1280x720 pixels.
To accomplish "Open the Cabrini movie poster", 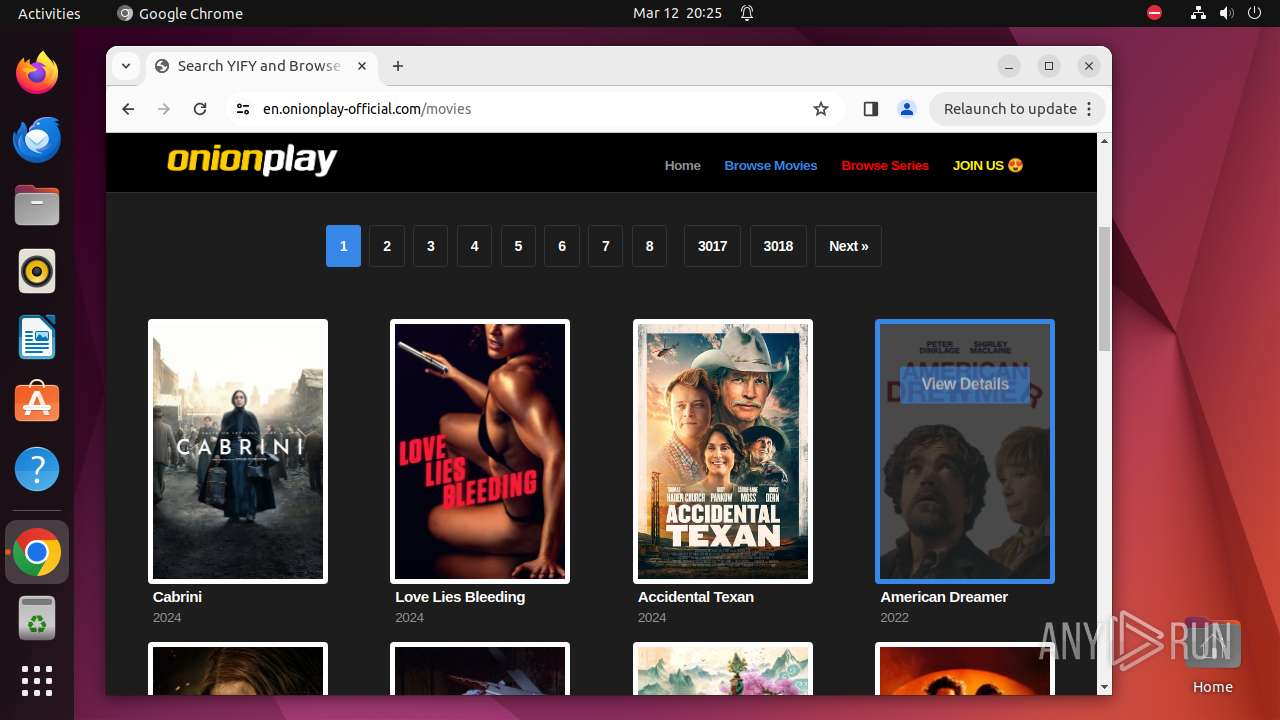I will (x=238, y=451).
